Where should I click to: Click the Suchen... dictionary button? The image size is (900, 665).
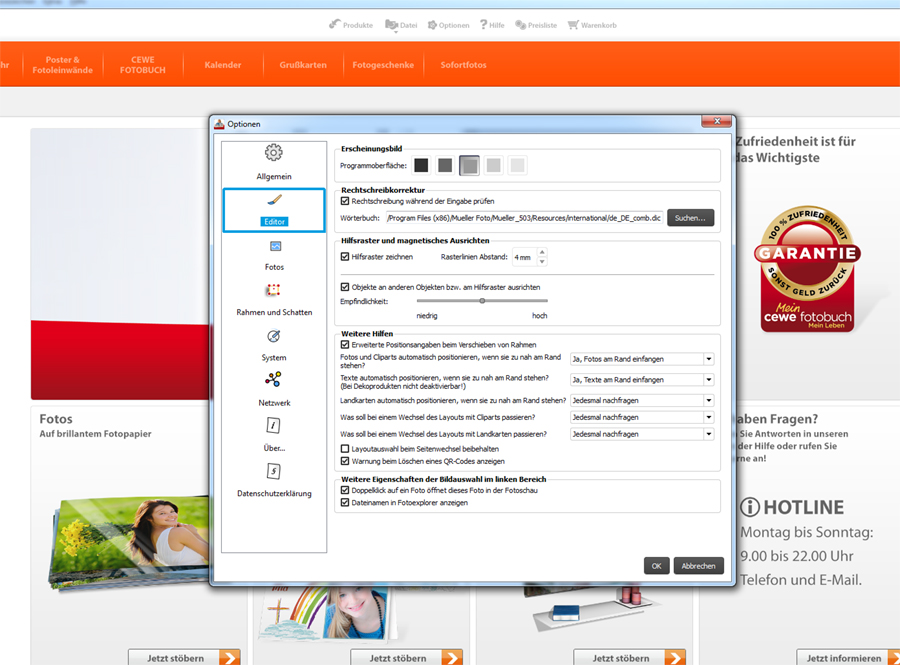[x=690, y=217]
